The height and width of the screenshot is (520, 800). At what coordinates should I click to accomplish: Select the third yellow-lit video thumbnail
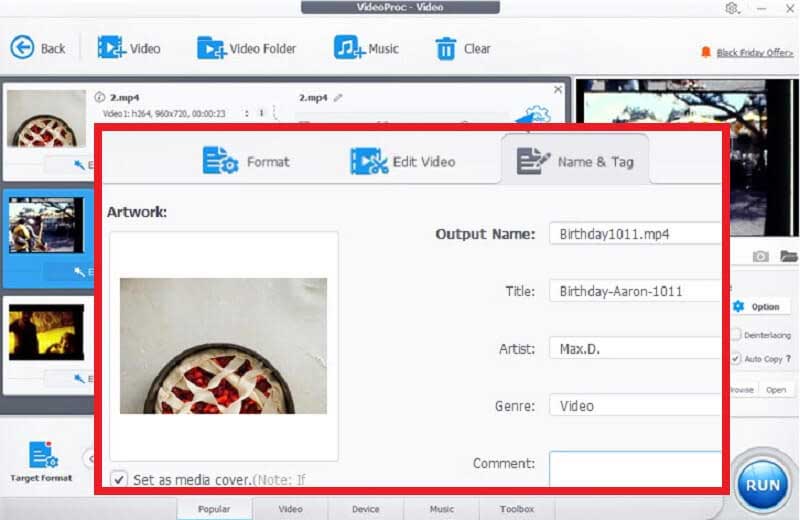(x=46, y=332)
